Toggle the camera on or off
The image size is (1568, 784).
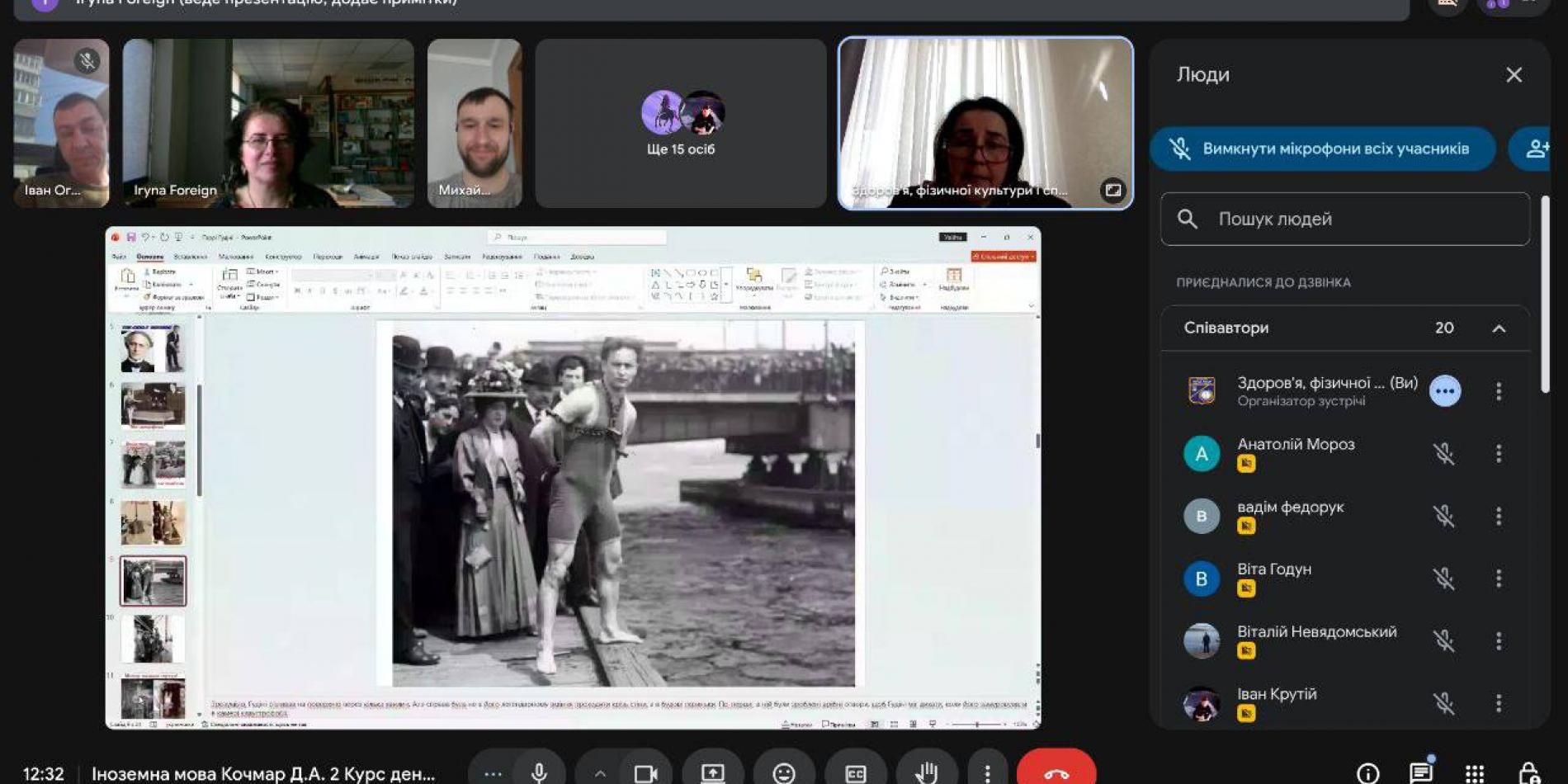coord(645,772)
